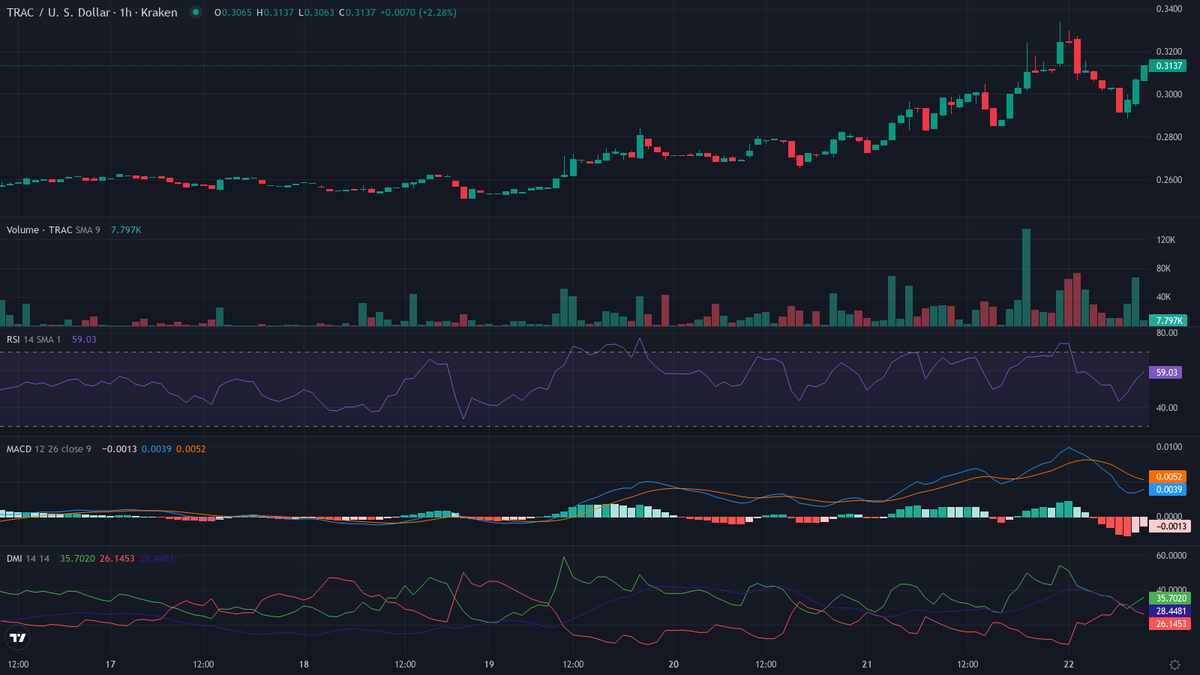Click the 0.3000 price axis label
Screen dimensions: 1200x675
(x=1168, y=94)
